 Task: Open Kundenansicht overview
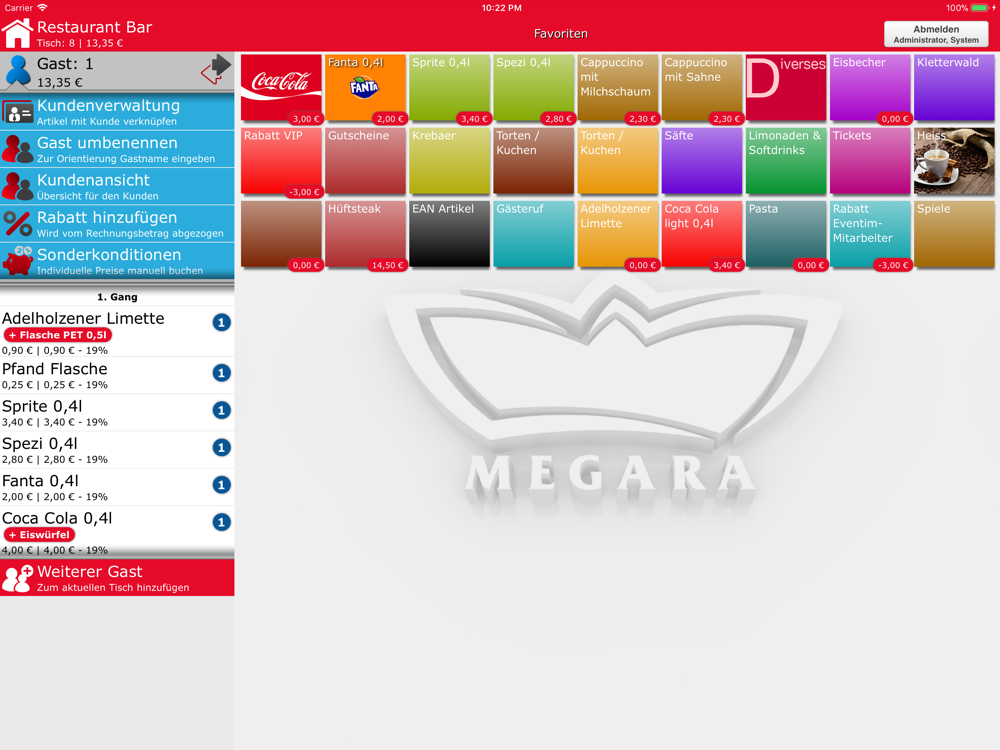pos(117,187)
